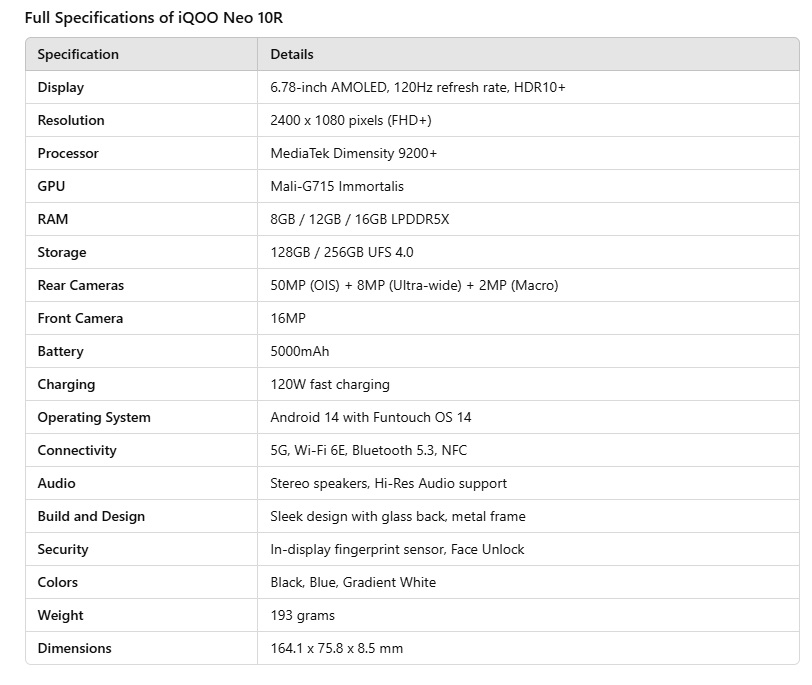Click the '164.1 x 75.8 x 8.5 mm' dimensions value
The width and height of the screenshot is (812, 685).
(x=337, y=648)
